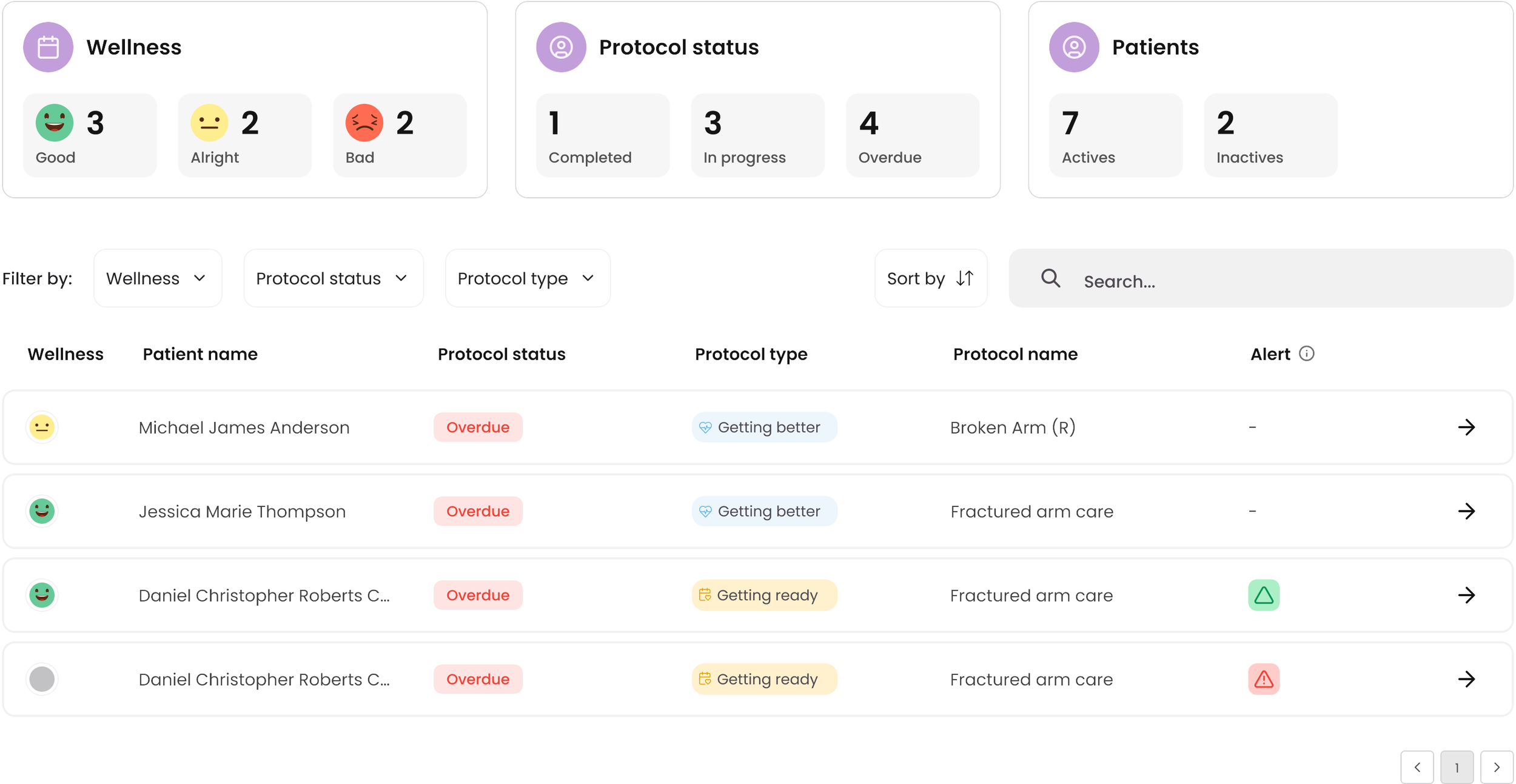
Task: Select the Overdue protocol count card
Action: [912, 135]
